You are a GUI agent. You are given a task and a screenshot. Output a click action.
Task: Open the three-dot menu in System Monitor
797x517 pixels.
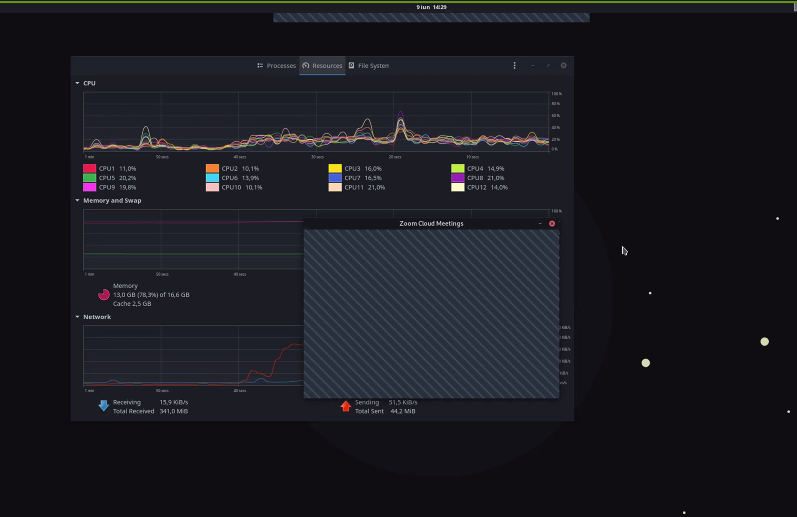coord(514,66)
